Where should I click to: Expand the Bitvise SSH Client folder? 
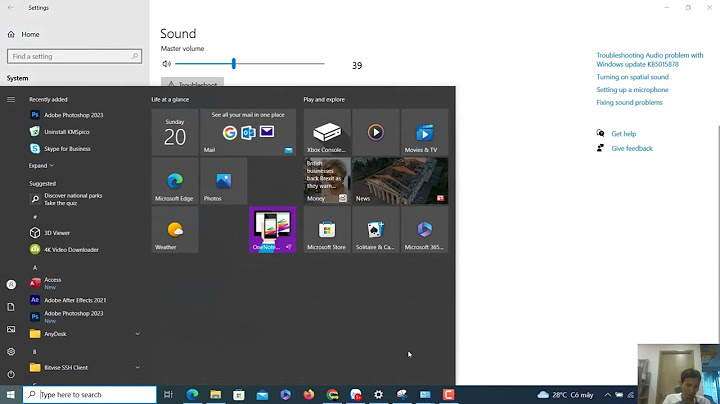tap(85, 367)
